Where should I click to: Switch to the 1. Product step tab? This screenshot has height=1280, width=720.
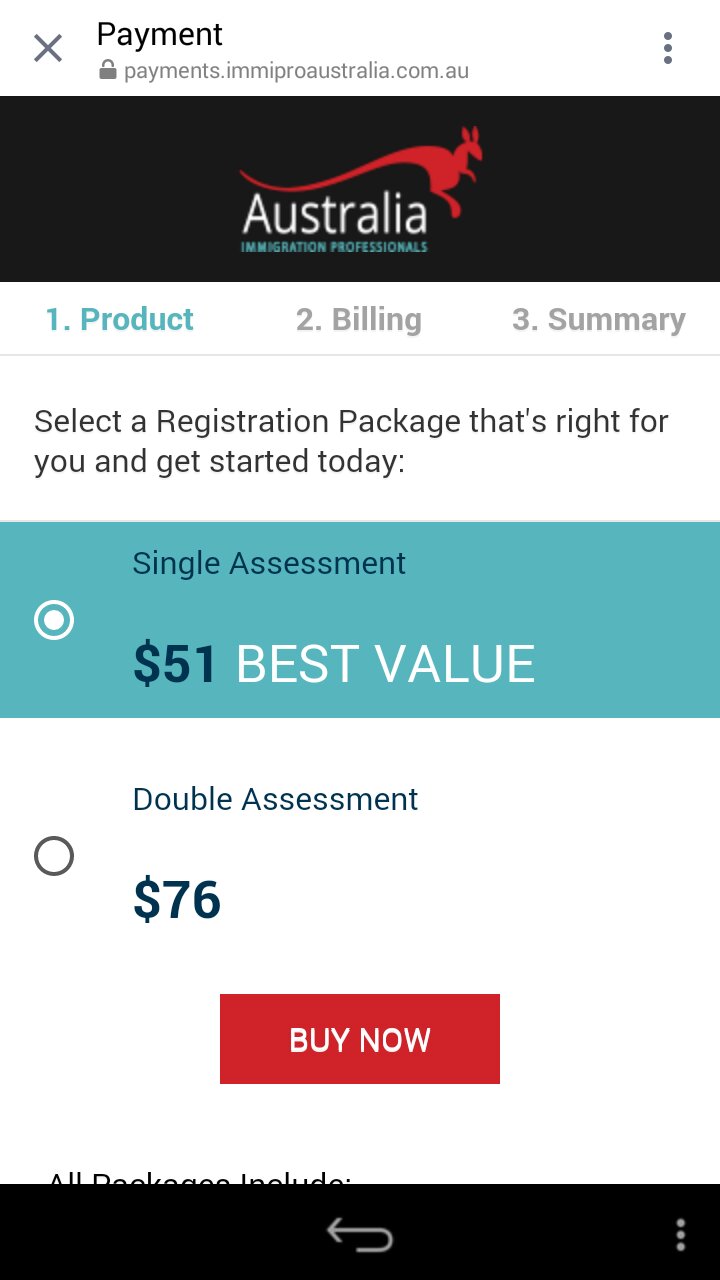click(x=119, y=320)
